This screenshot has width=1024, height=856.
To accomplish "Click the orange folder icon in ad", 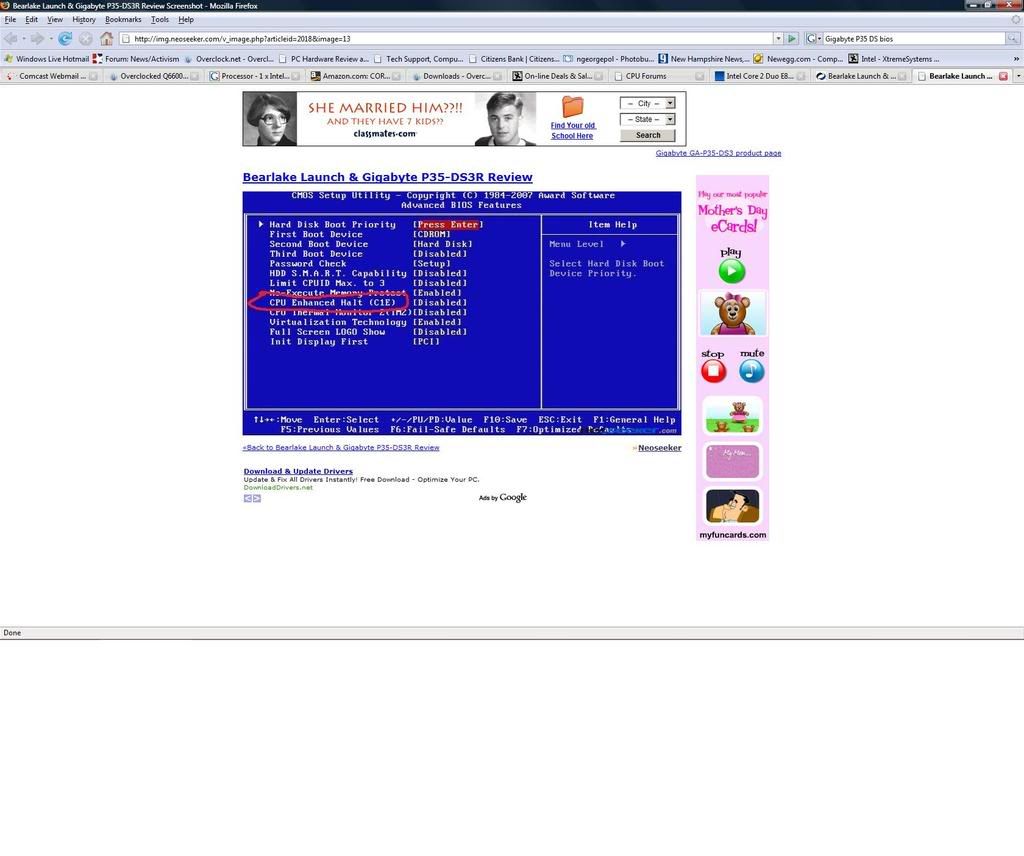I will pos(572,106).
